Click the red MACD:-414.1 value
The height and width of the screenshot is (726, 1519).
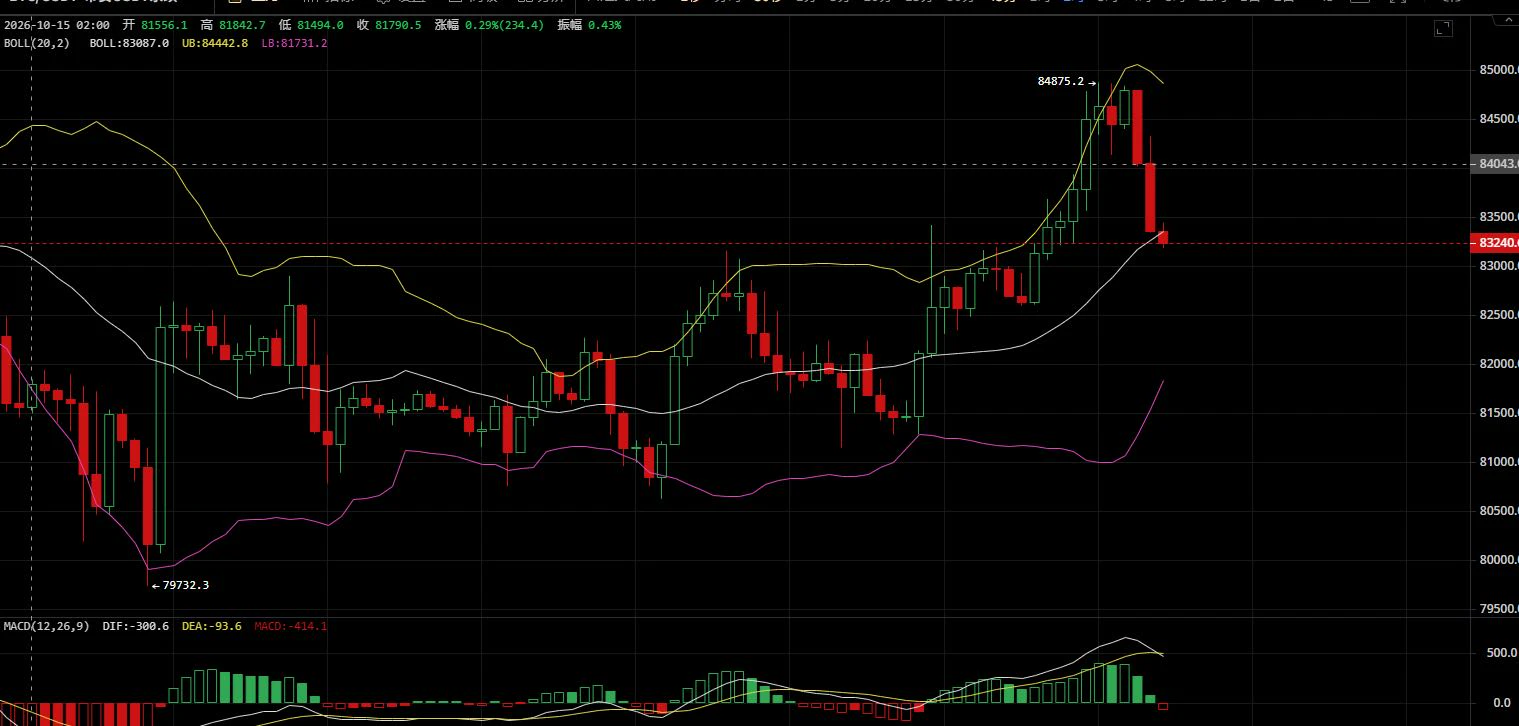(x=290, y=626)
